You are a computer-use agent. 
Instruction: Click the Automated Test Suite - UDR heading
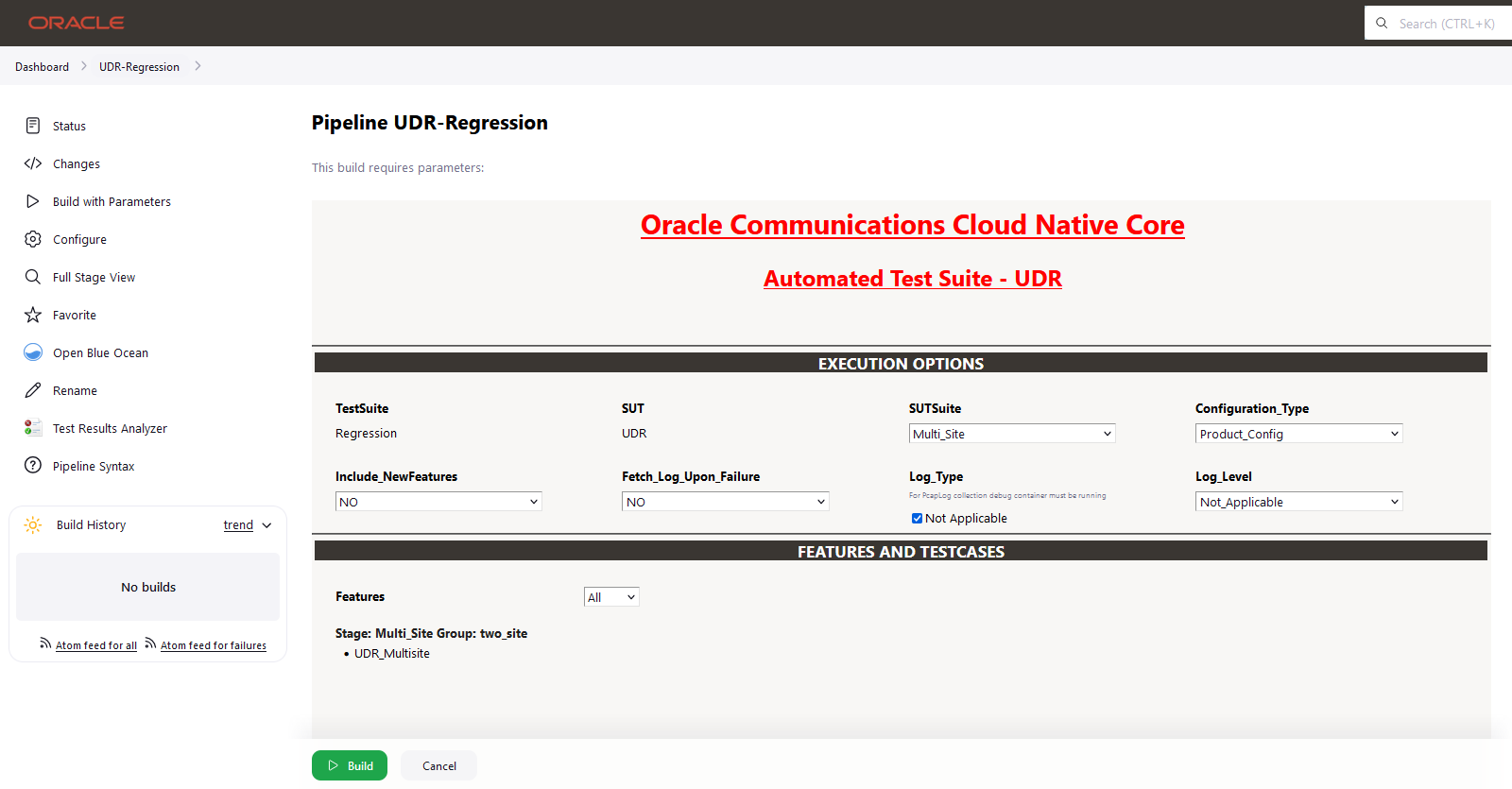913,279
